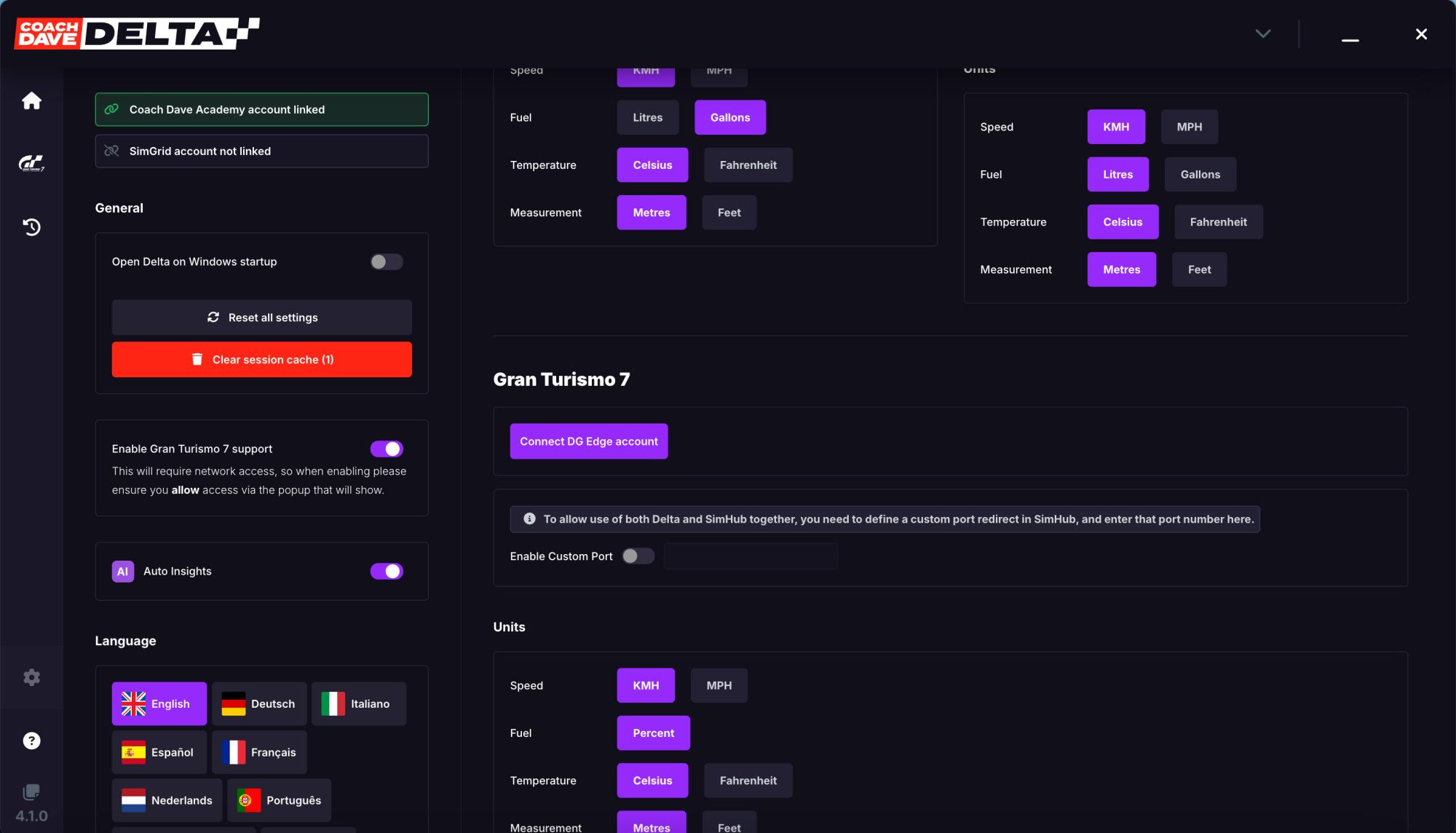This screenshot has width=1456, height=833.
Task: Select English language
Action: tap(159, 704)
